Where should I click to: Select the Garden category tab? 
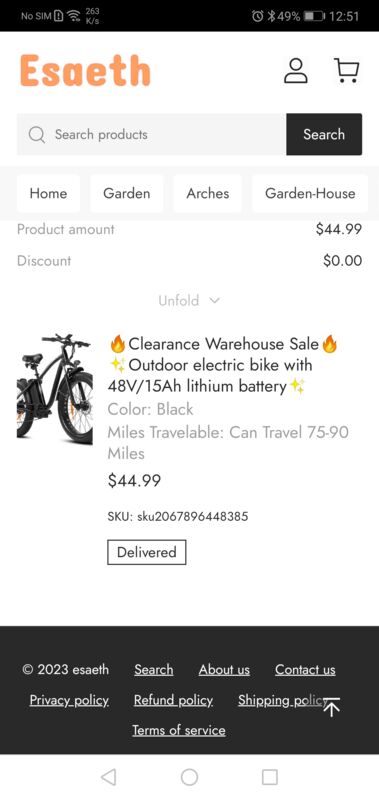coord(127,193)
